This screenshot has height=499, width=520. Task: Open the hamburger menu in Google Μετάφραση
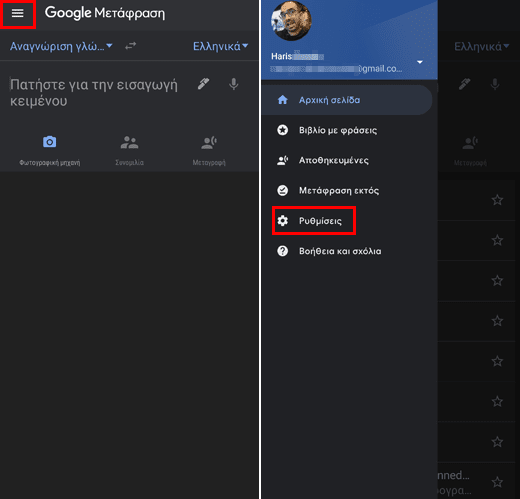[17, 13]
